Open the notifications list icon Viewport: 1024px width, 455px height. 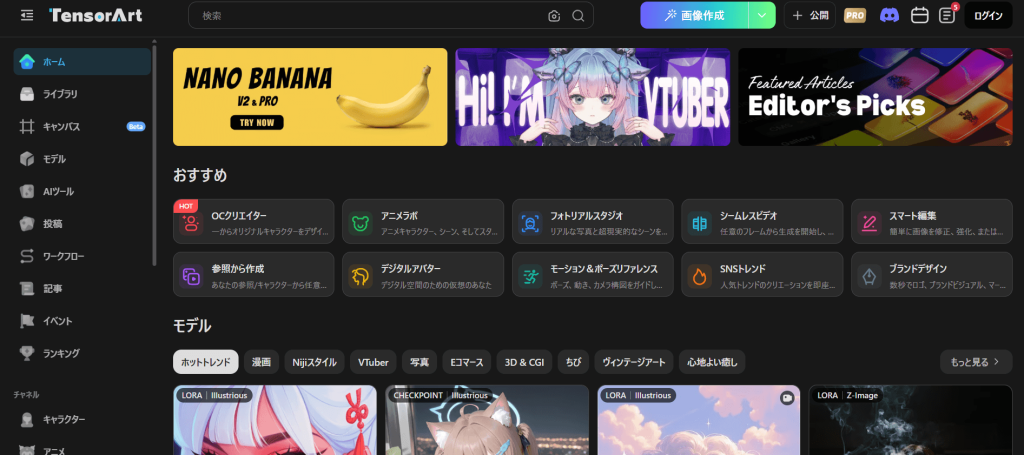947,15
